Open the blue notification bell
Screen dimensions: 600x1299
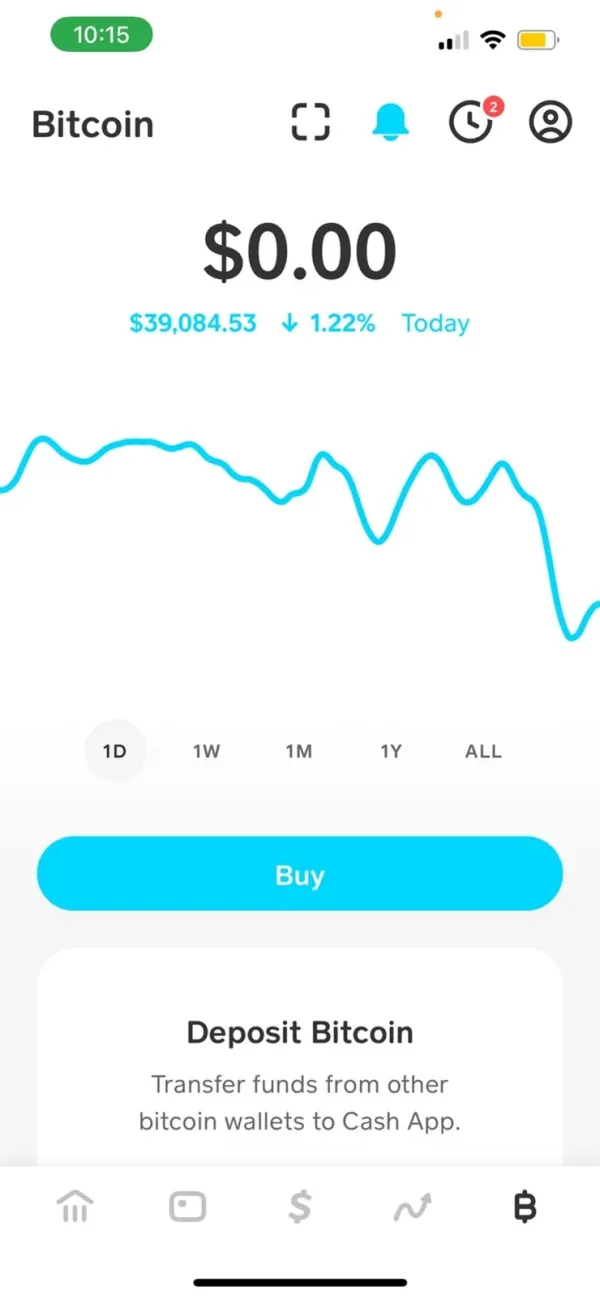click(x=391, y=124)
